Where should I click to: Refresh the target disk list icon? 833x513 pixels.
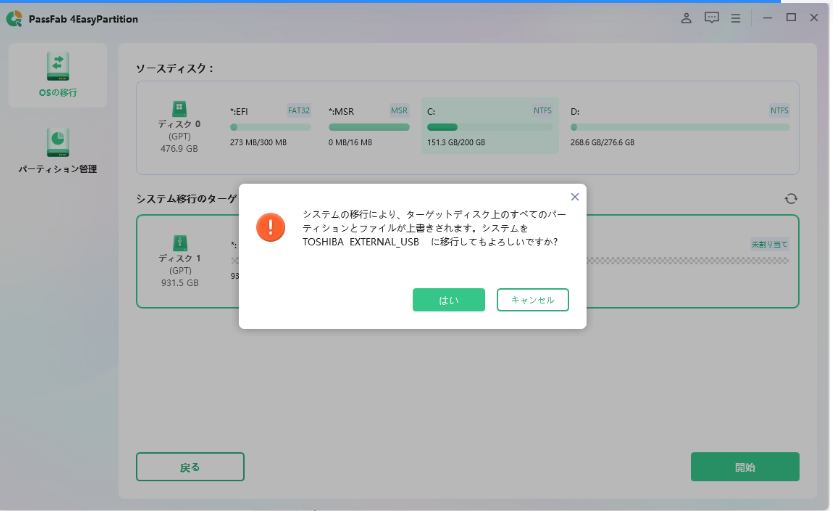(x=790, y=199)
